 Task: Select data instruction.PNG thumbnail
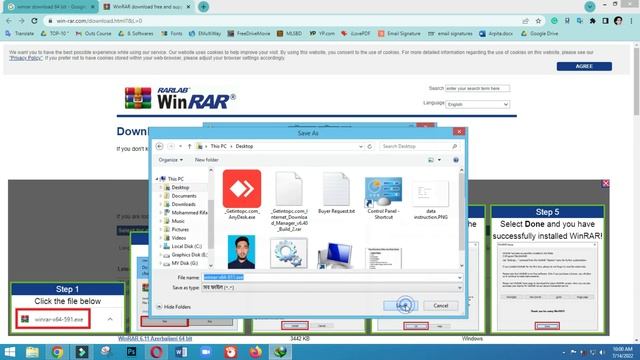coord(431,200)
